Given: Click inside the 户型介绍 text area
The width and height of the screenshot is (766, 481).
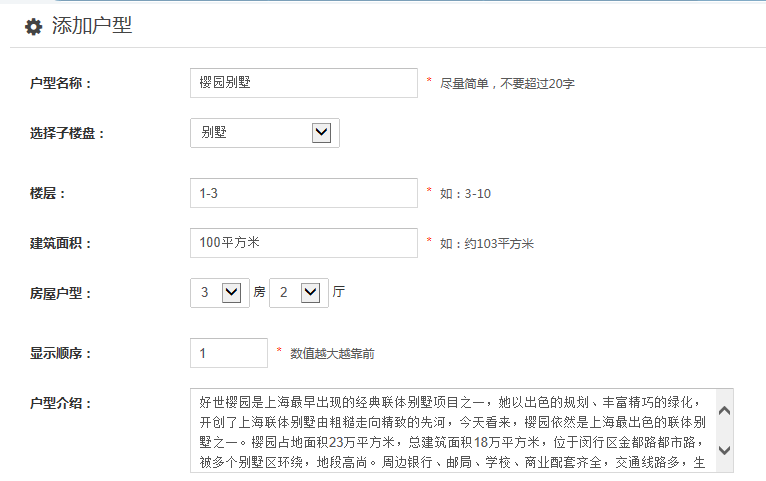Looking at the screenshot, I should (450, 430).
